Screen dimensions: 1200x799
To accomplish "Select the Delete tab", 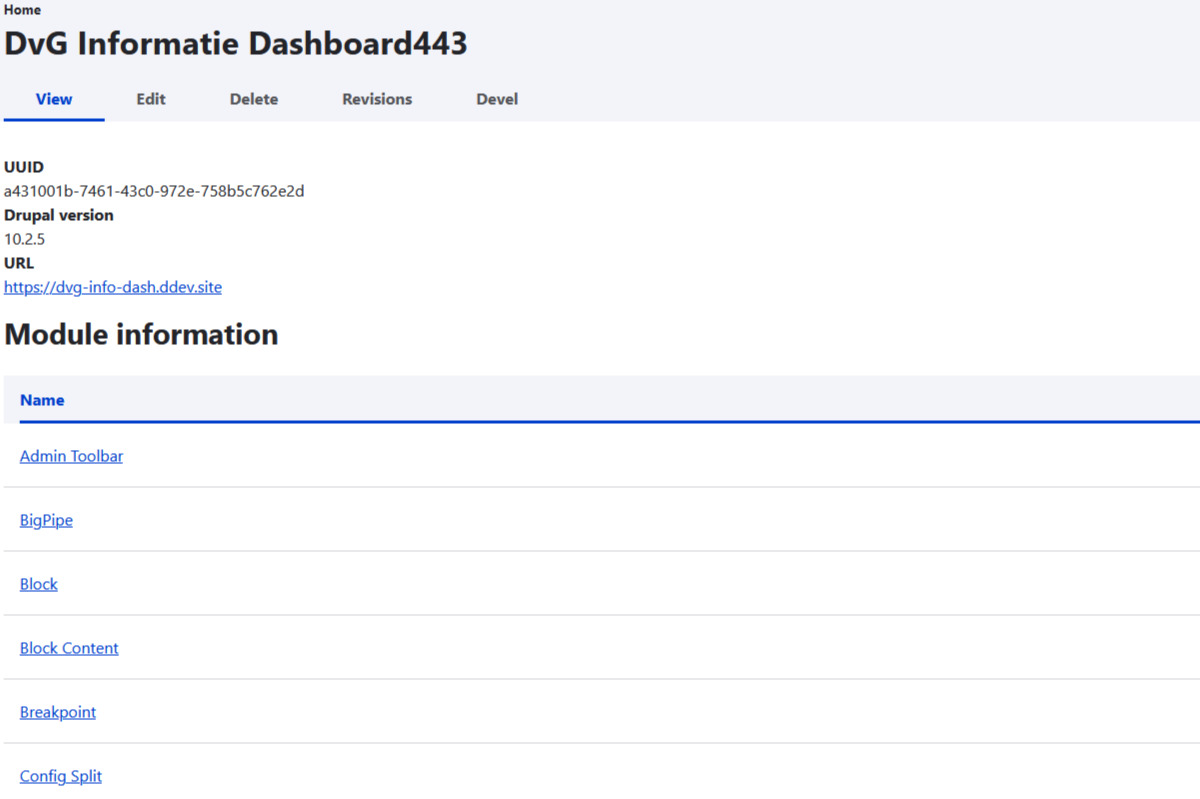I will 254,99.
